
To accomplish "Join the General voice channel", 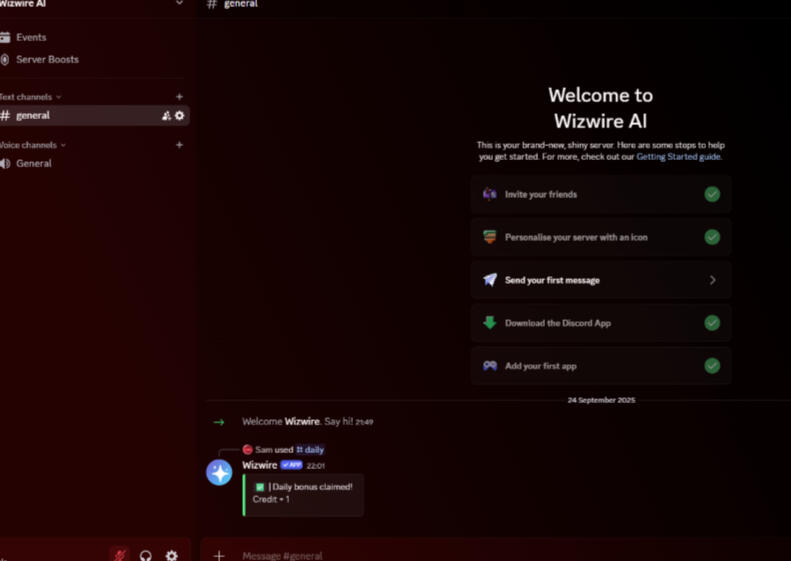I will (34, 163).
